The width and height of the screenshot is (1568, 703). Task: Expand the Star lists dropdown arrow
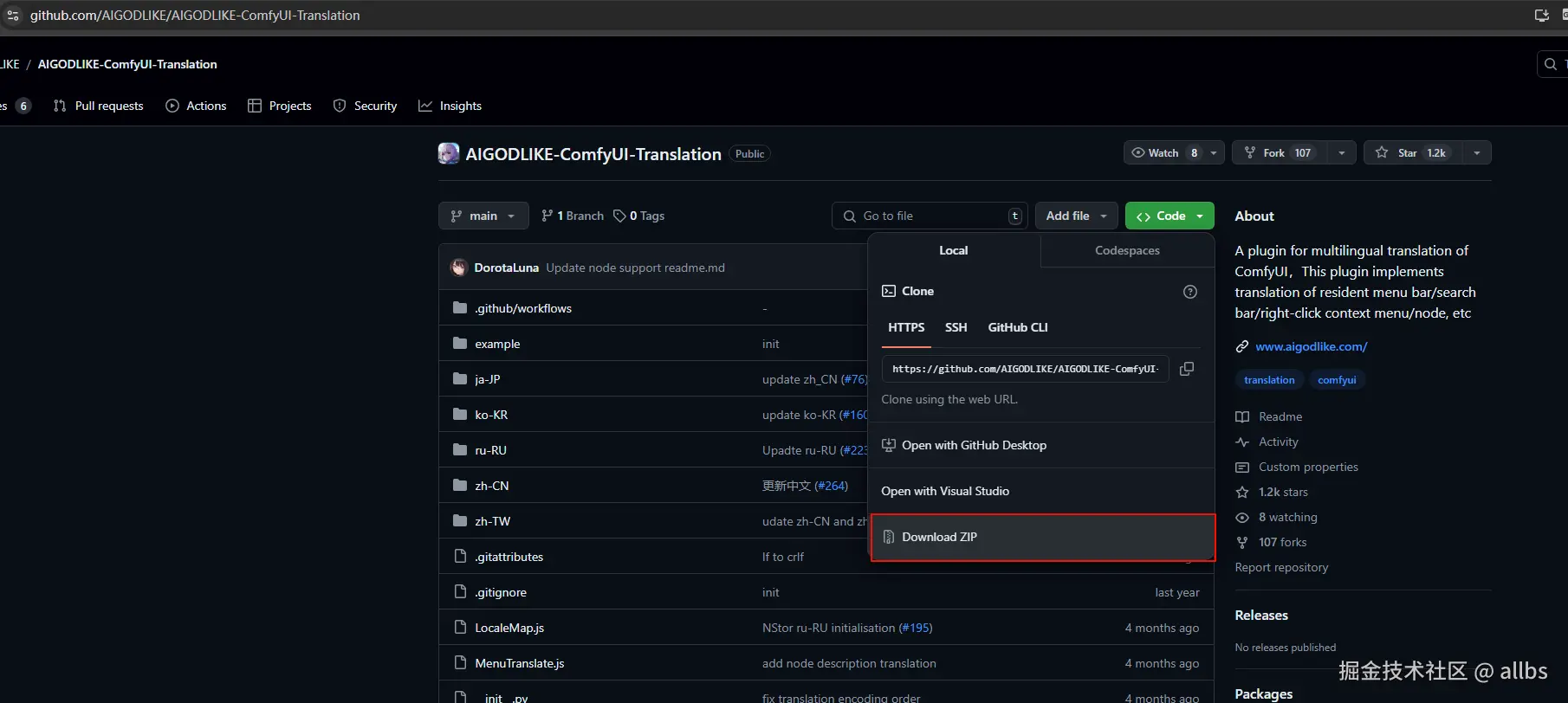[1476, 152]
